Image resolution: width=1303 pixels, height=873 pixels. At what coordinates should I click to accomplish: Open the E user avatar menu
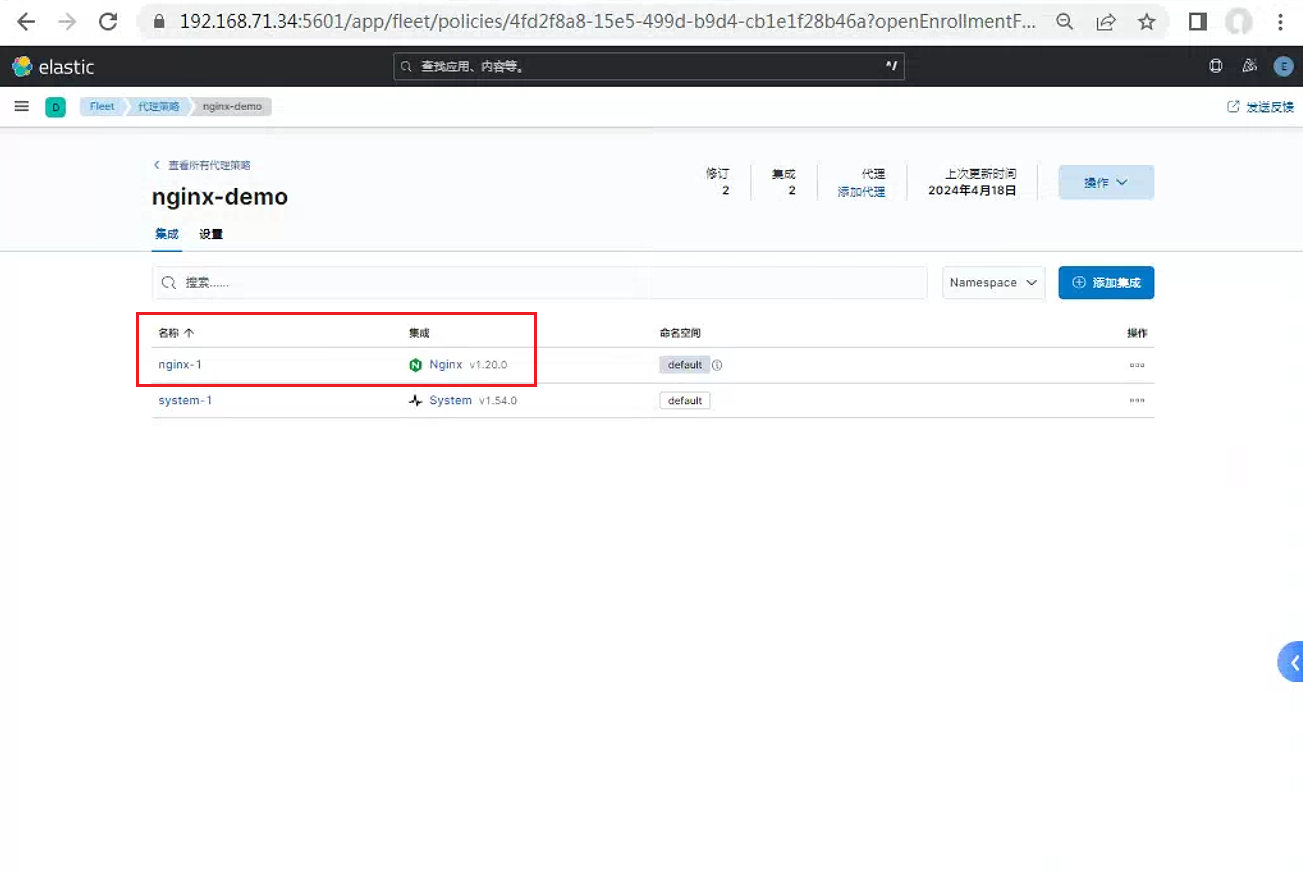point(1283,66)
